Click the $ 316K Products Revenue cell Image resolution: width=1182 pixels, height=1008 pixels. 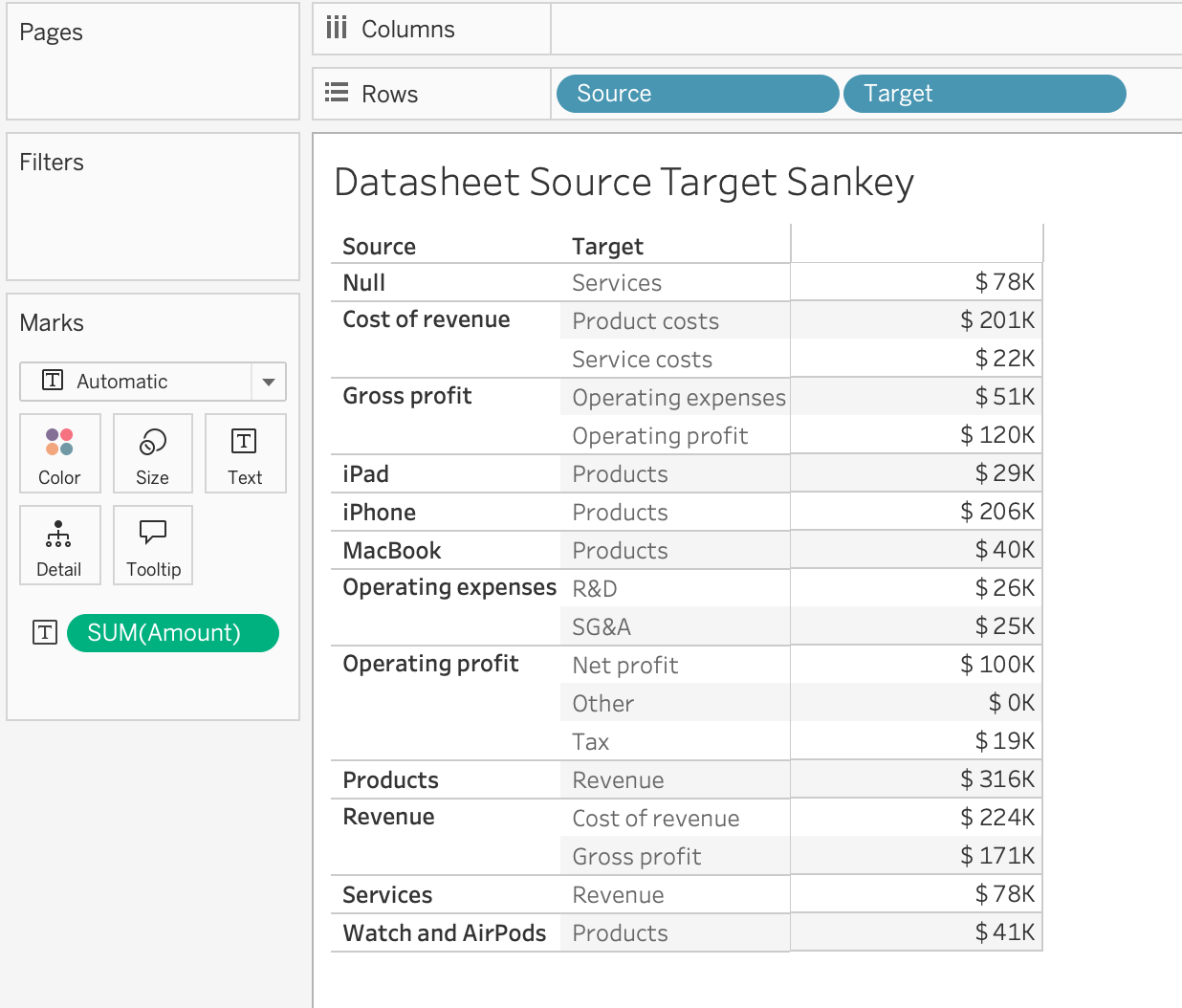click(x=996, y=779)
